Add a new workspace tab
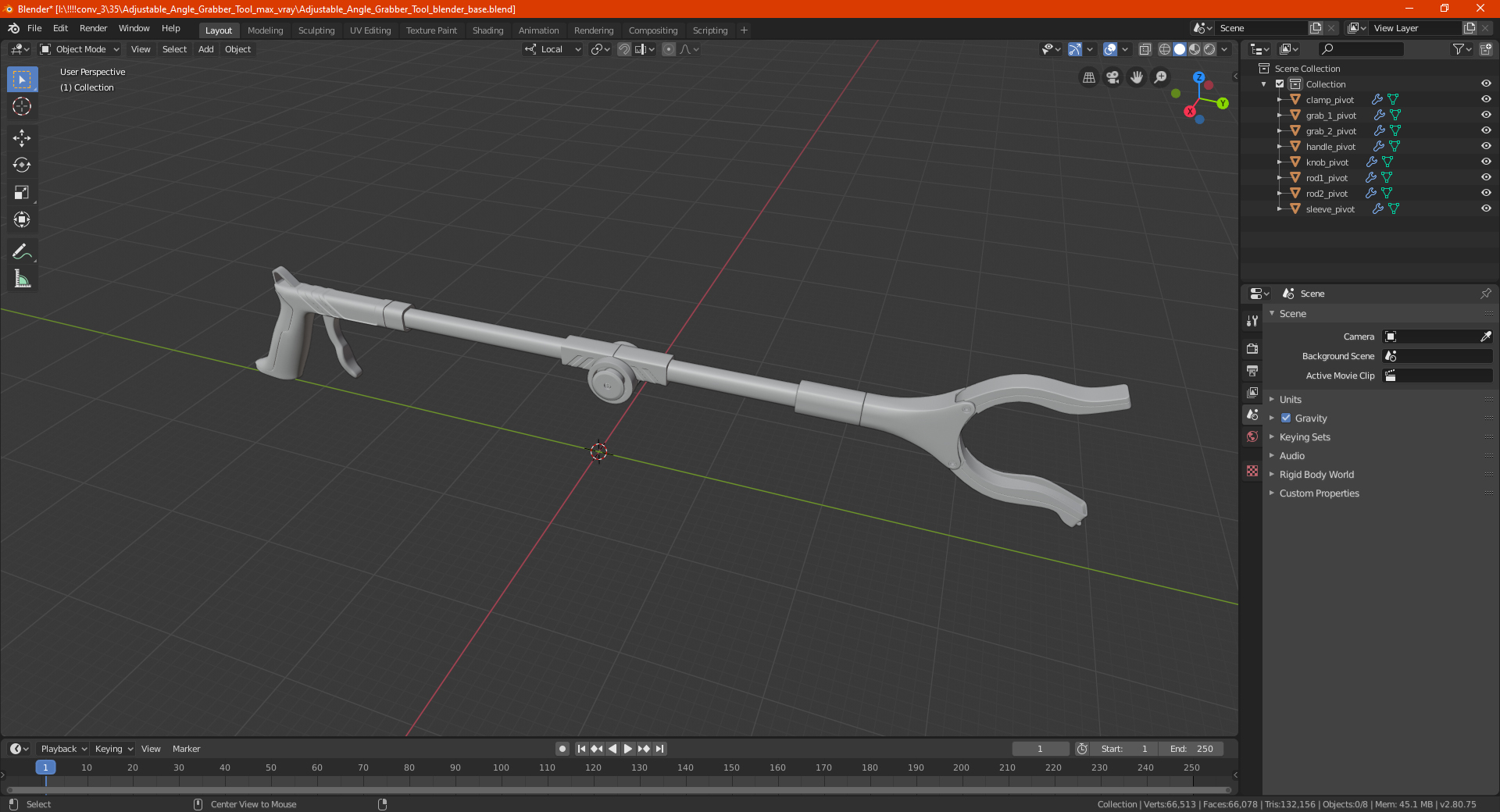The width and height of the screenshot is (1500, 812). (x=744, y=30)
